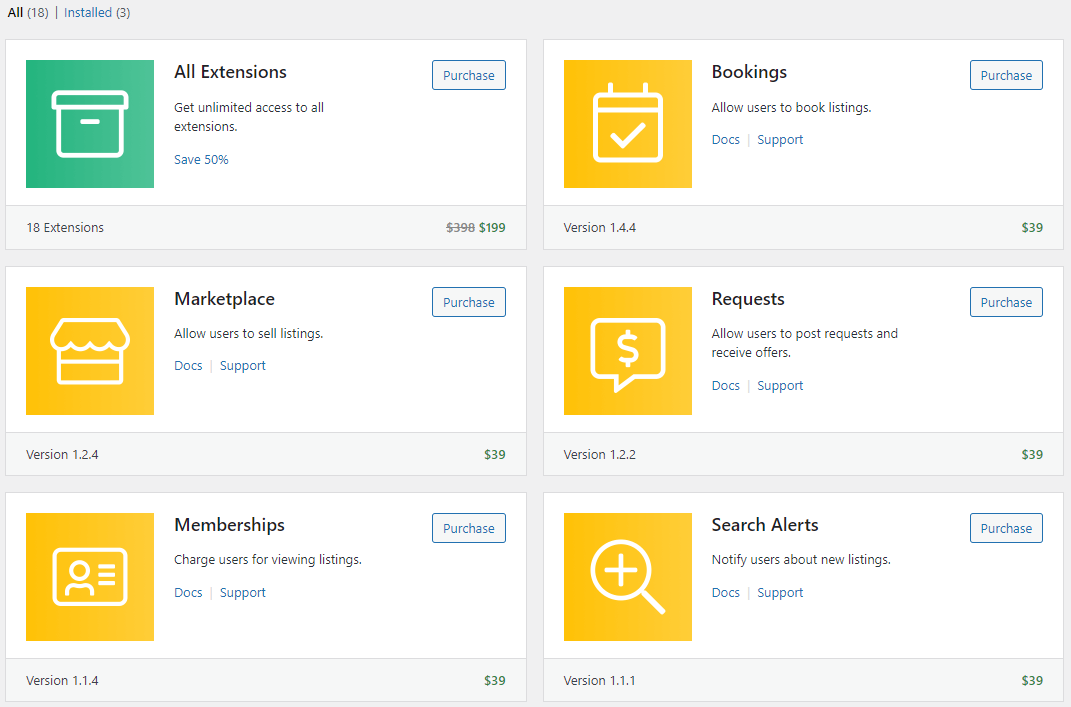The width and height of the screenshot is (1071, 707).
Task: Click the Requests dollar-sign speech bubble icon
Action: click(x=627, y=351)
